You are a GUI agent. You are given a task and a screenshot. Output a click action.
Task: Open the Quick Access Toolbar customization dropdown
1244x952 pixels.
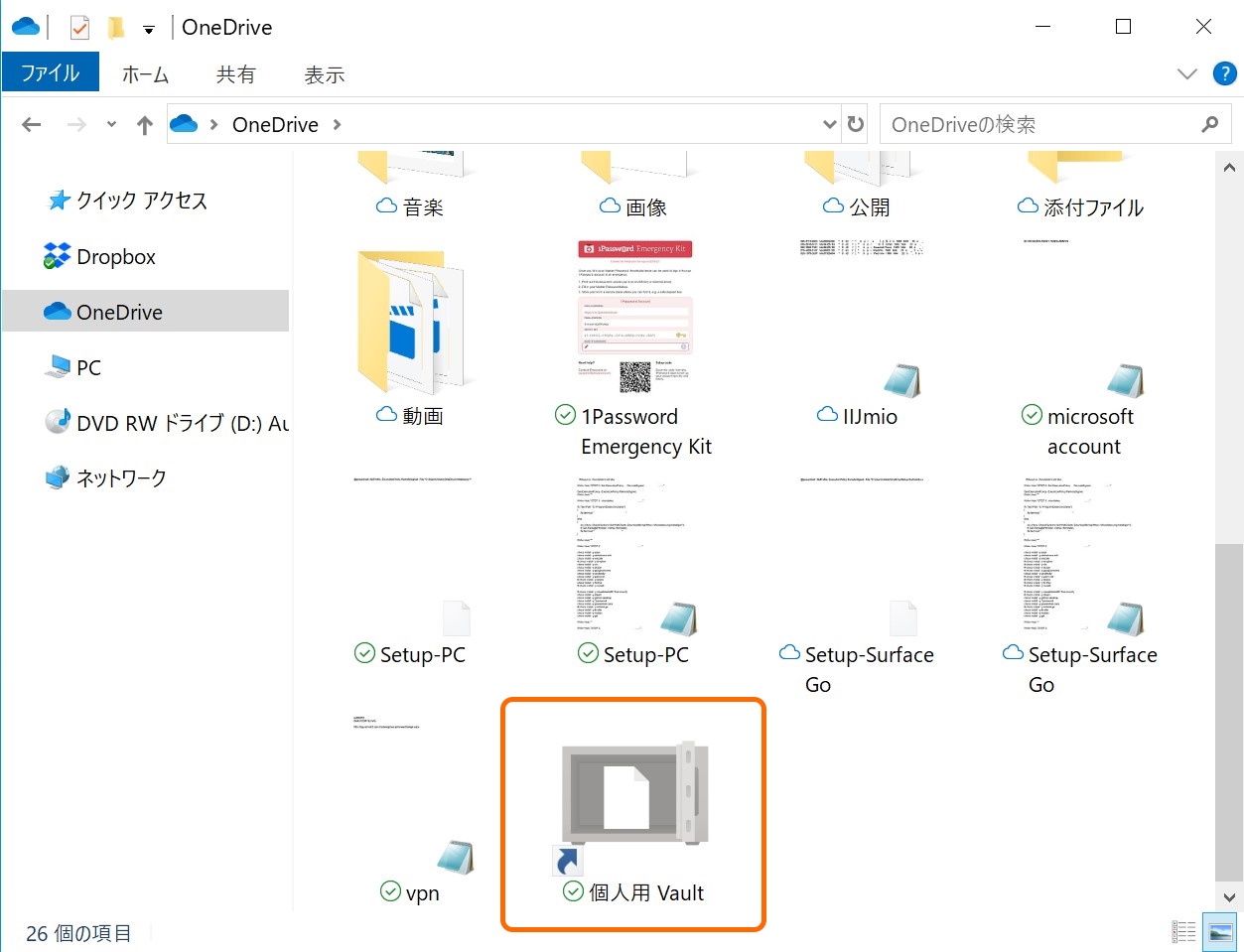pyautogui.click(x=149, y=27)
